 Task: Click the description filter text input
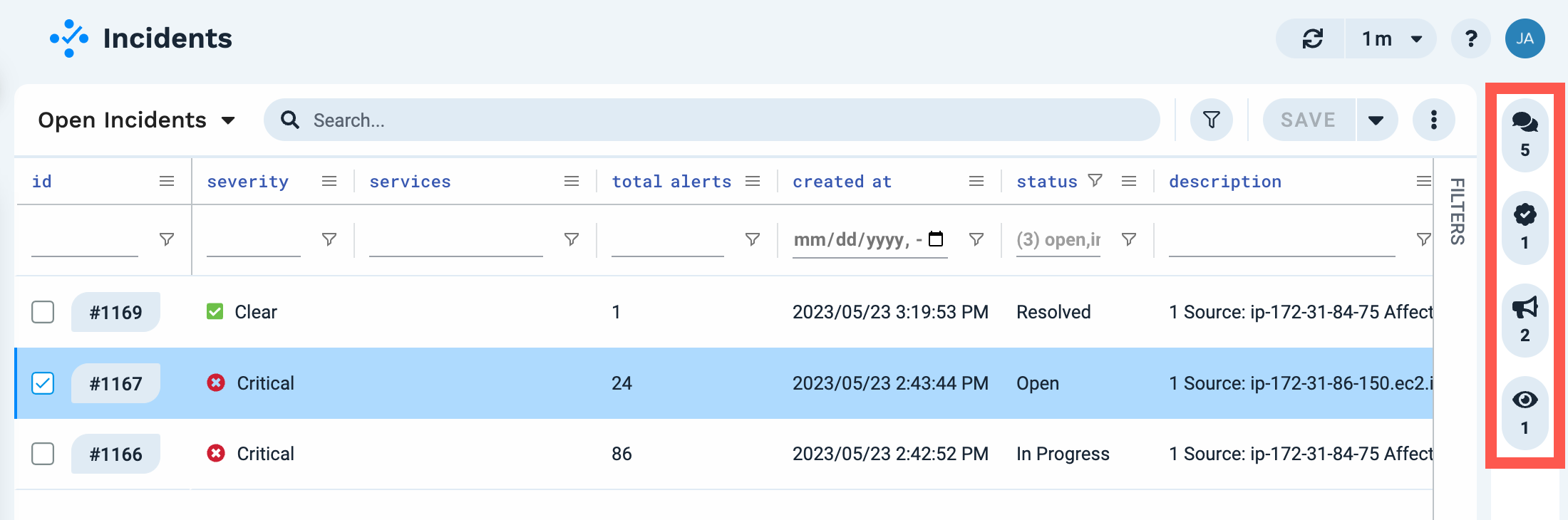1282,240
